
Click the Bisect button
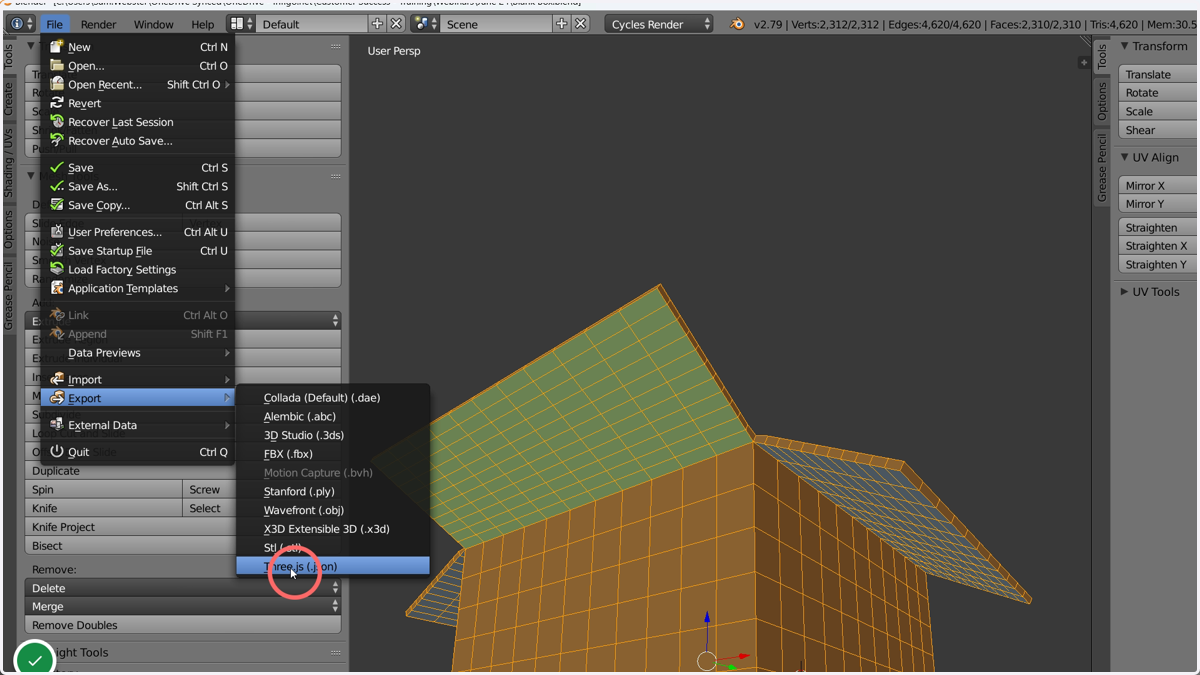tap(130, 546)
